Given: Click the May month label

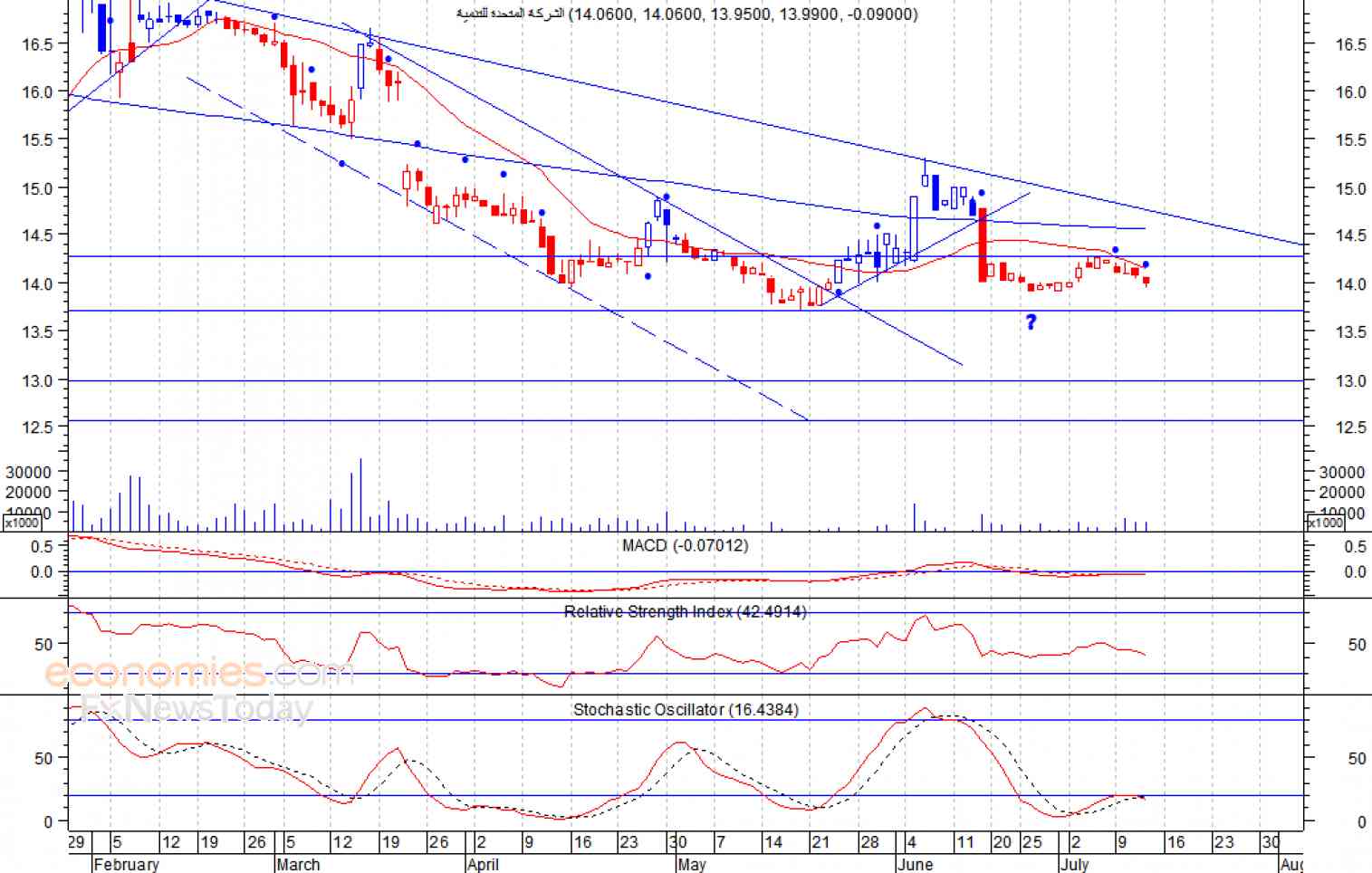Looking at the screenshot, I should [691, 864].
